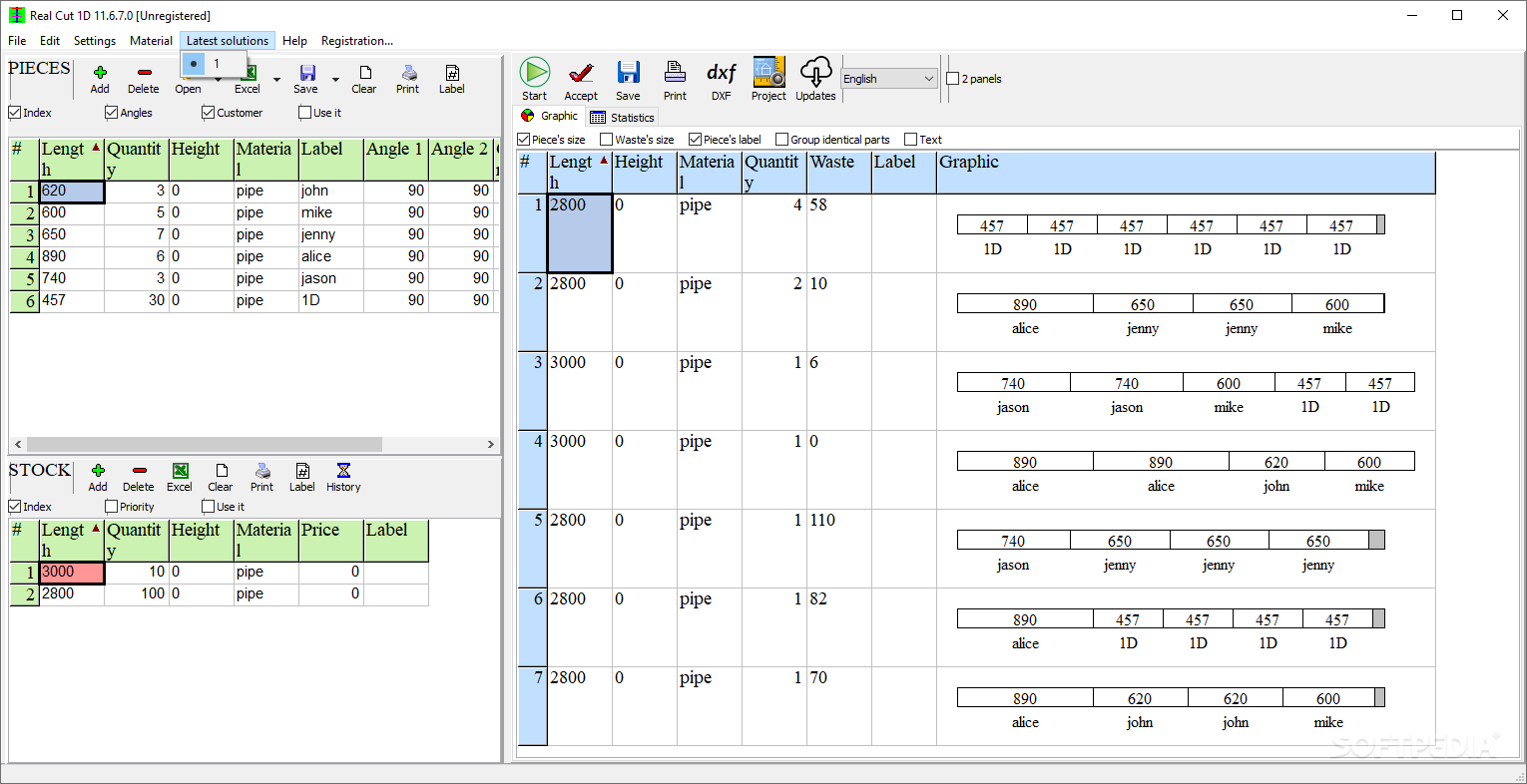Click the Graphic tab pie chart icon

(x=528, y=116)
